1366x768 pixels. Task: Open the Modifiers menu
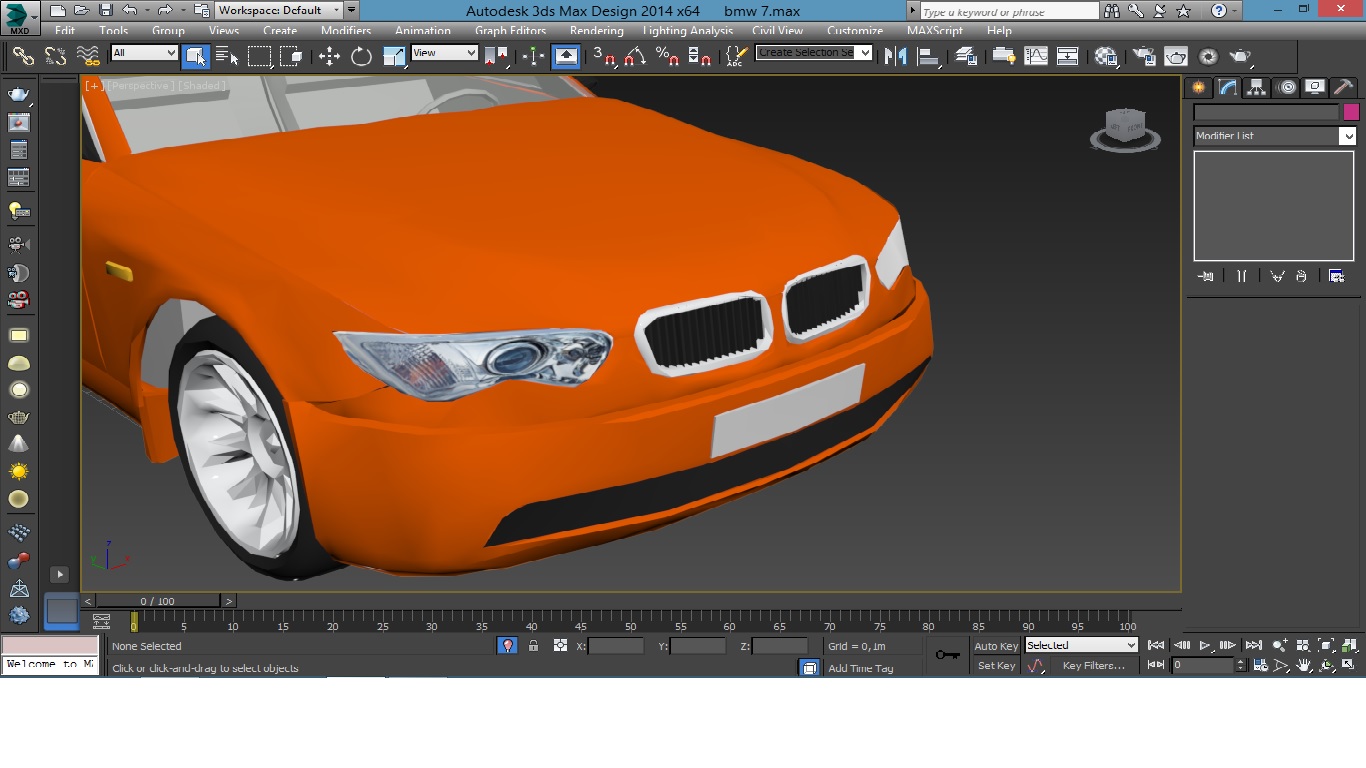pos(346,31)
